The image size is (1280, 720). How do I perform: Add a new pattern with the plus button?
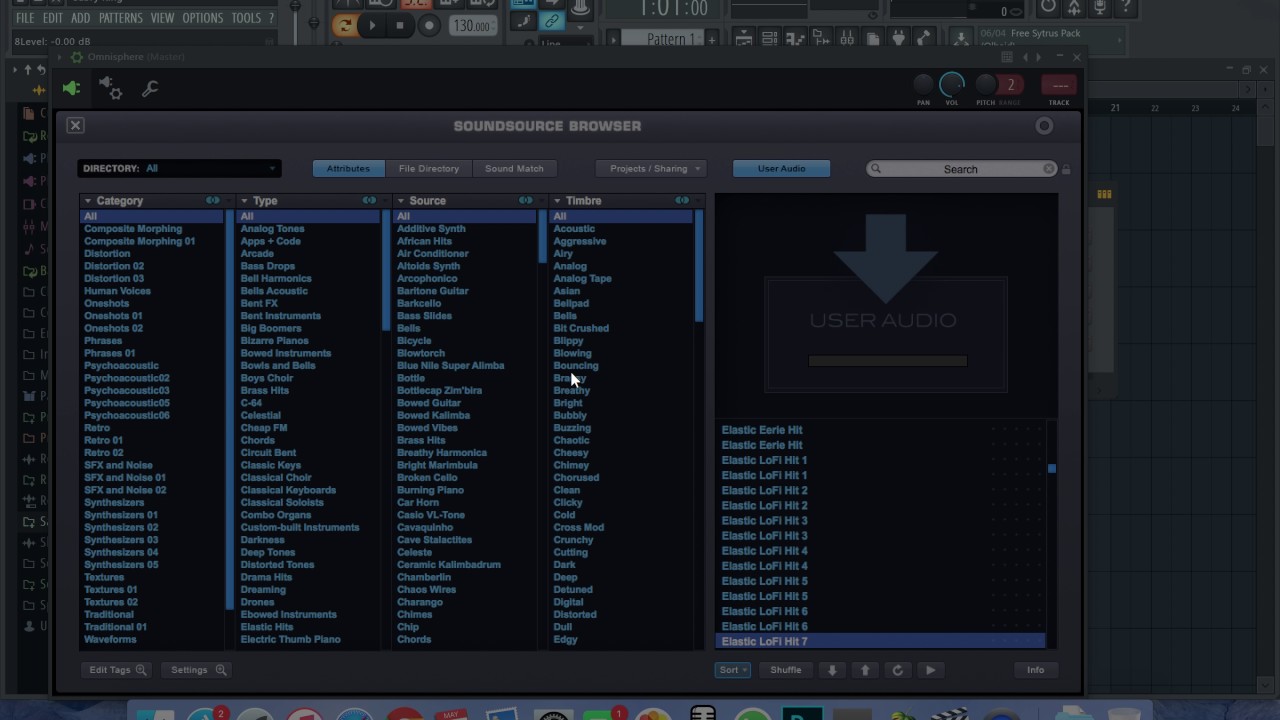coord(711,39)
